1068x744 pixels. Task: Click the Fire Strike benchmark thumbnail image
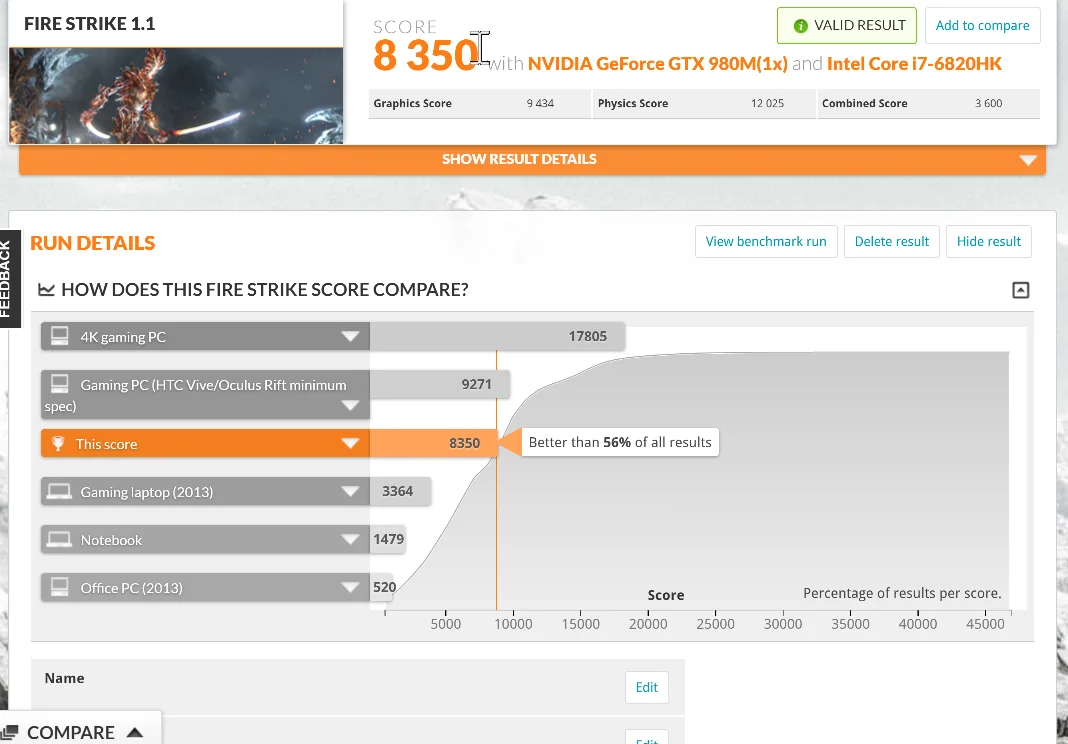pos(176,96)
